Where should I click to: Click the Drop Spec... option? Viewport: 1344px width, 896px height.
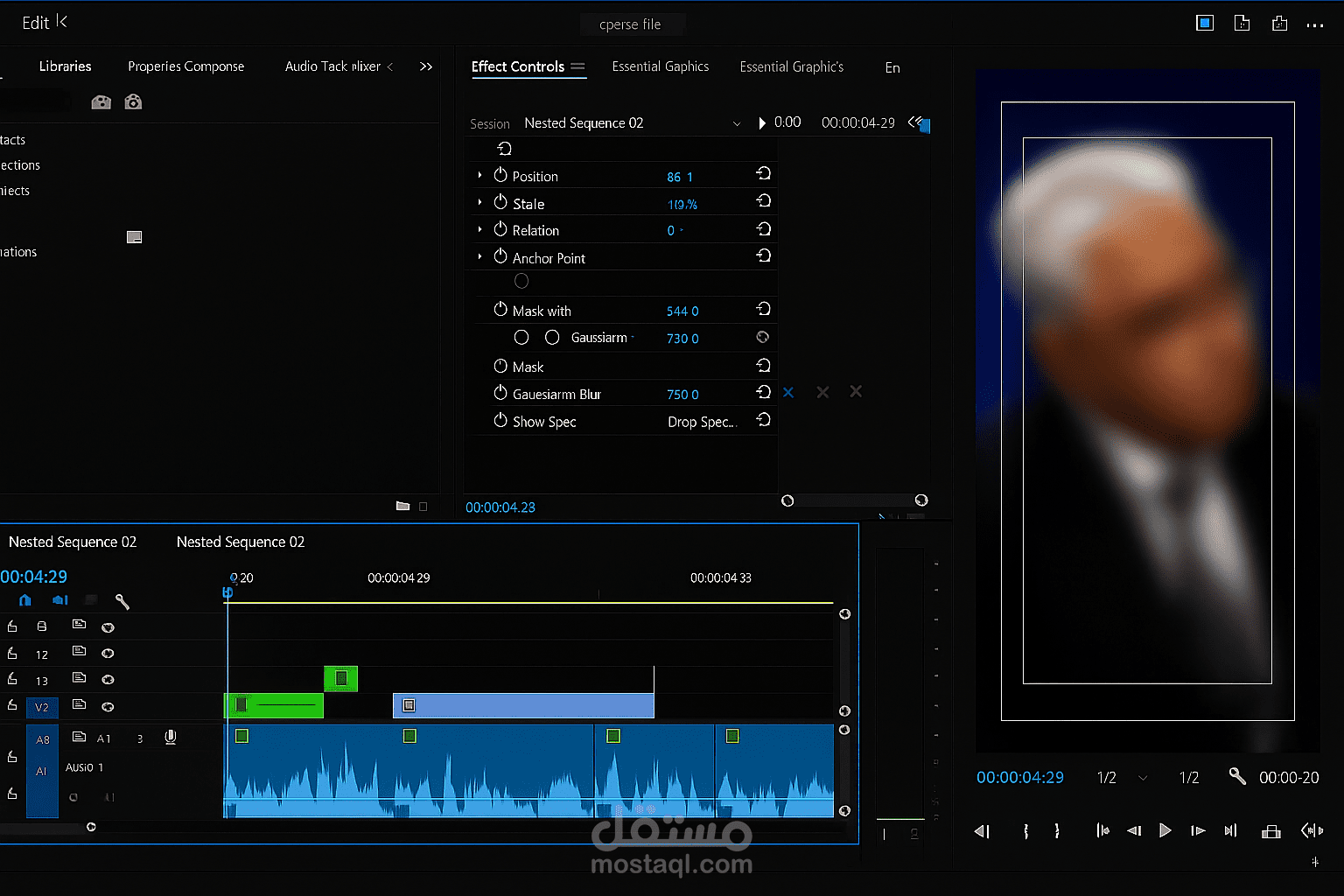coord(702,422)
